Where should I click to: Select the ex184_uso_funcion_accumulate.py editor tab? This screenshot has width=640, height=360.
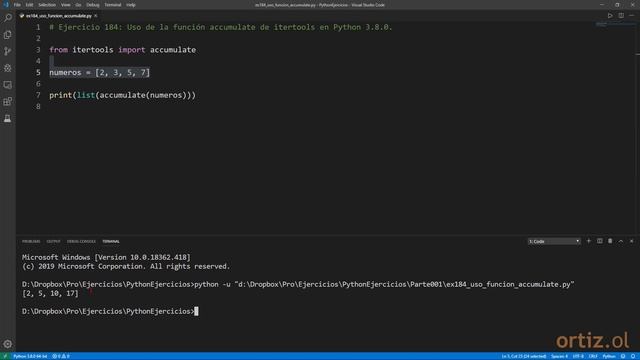(x=58, y=16)
